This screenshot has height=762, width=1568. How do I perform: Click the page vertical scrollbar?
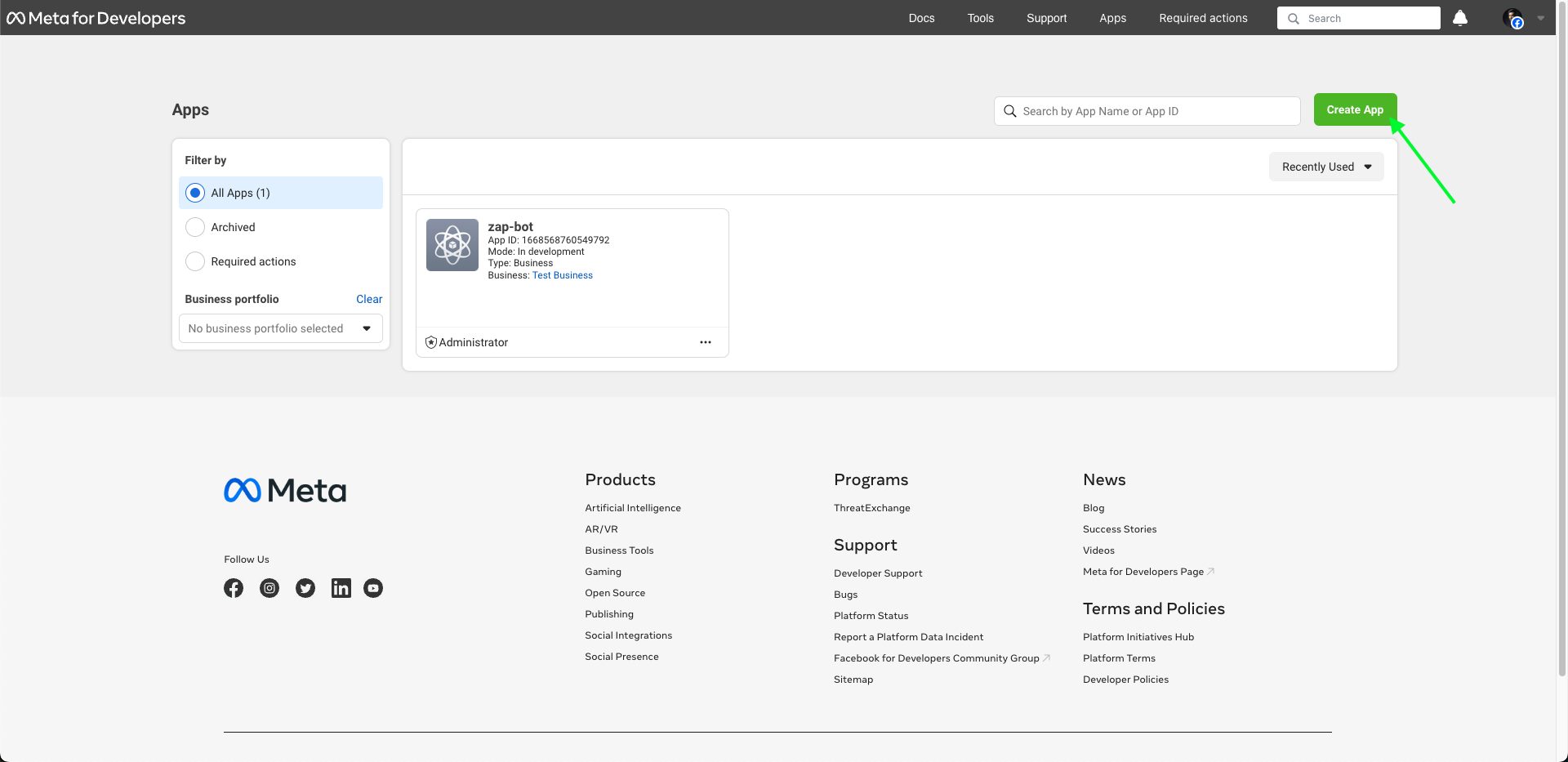coord(1562,339)
